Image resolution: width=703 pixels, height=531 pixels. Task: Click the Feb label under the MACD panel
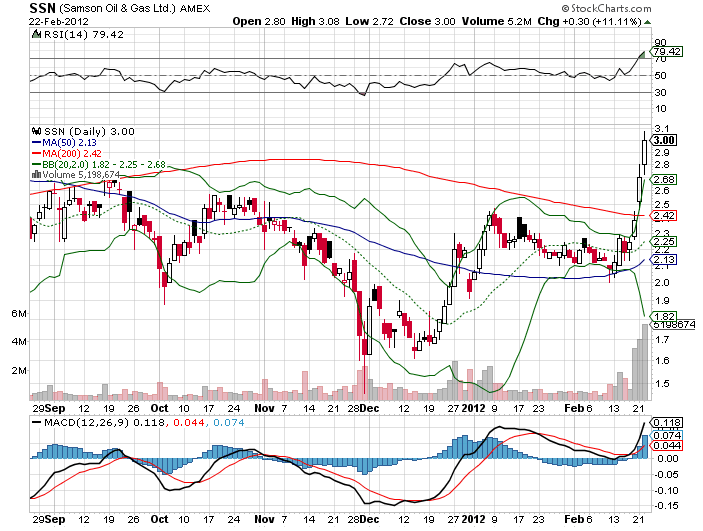click(x=574, y=519)
